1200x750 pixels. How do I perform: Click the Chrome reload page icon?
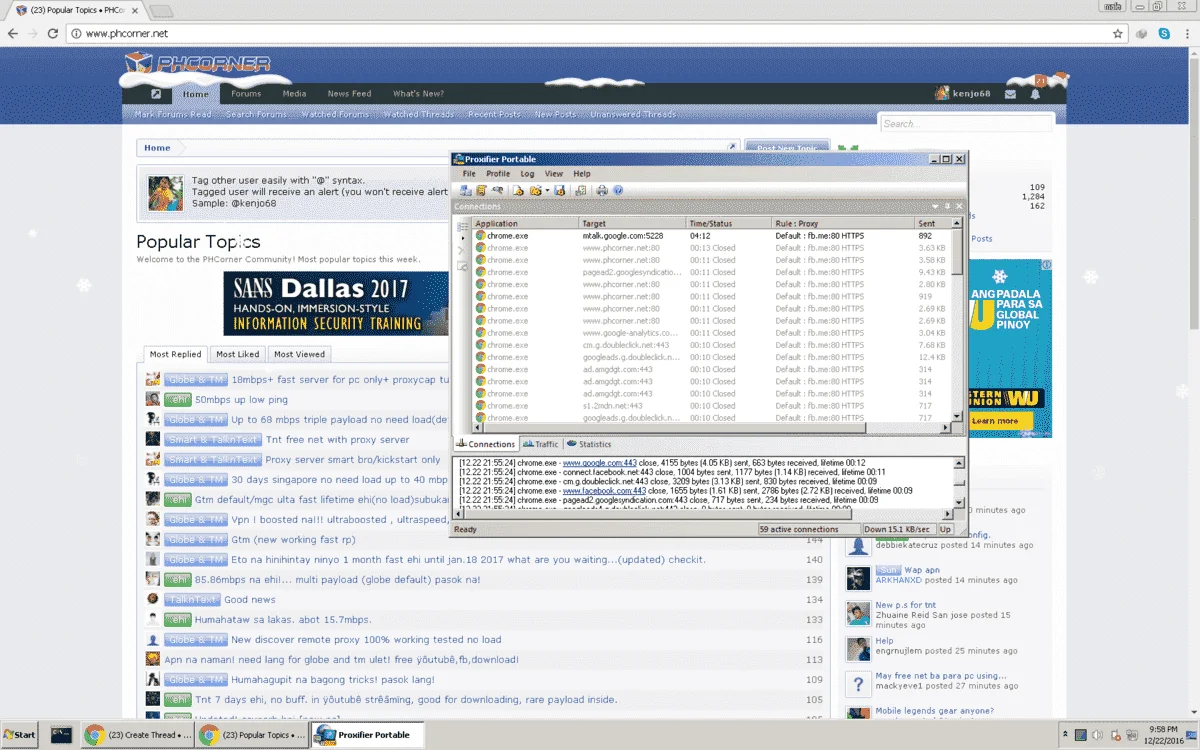click(x=54, y=33)
